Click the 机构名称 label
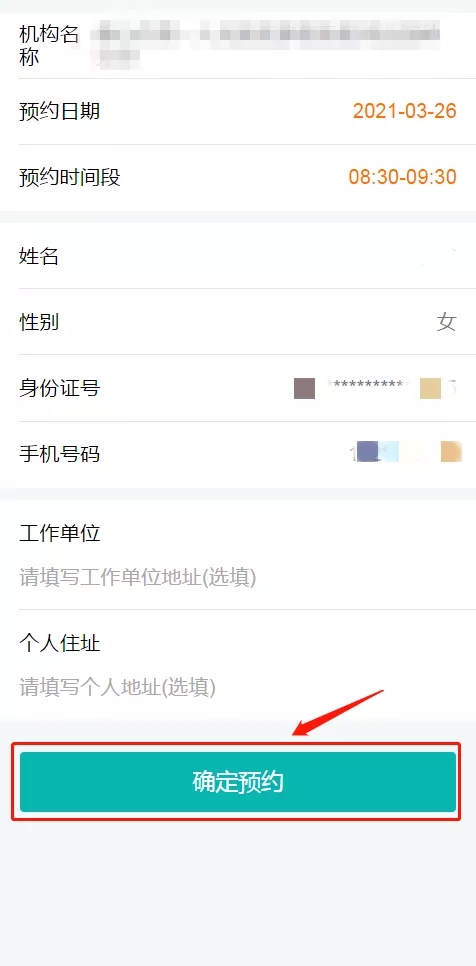Screen dimensions: 476x966 [49, 45]
